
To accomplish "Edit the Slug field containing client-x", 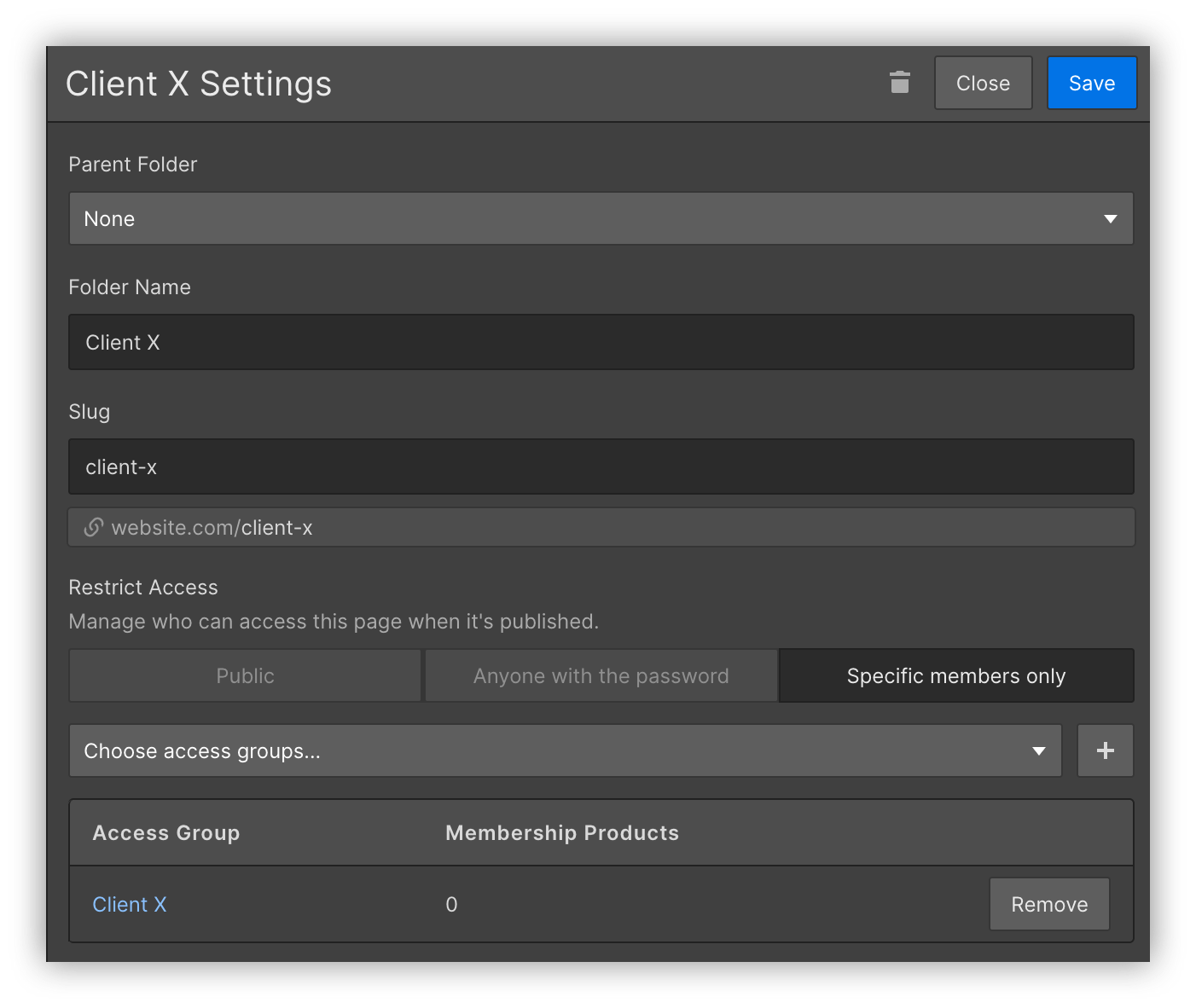I will tap(601, 466).
